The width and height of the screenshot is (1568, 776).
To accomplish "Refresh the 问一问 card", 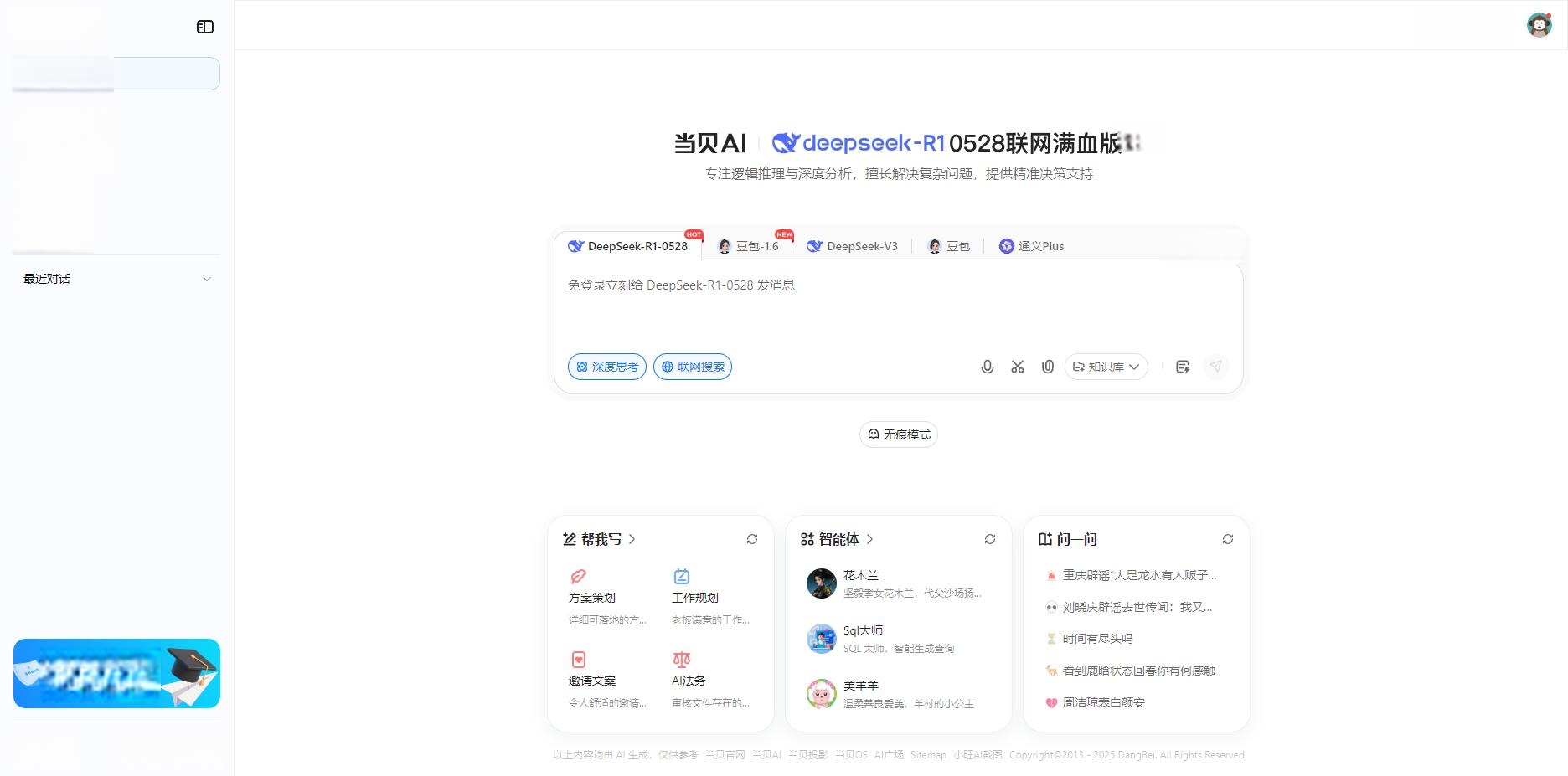I will (x=1228, y=539).
